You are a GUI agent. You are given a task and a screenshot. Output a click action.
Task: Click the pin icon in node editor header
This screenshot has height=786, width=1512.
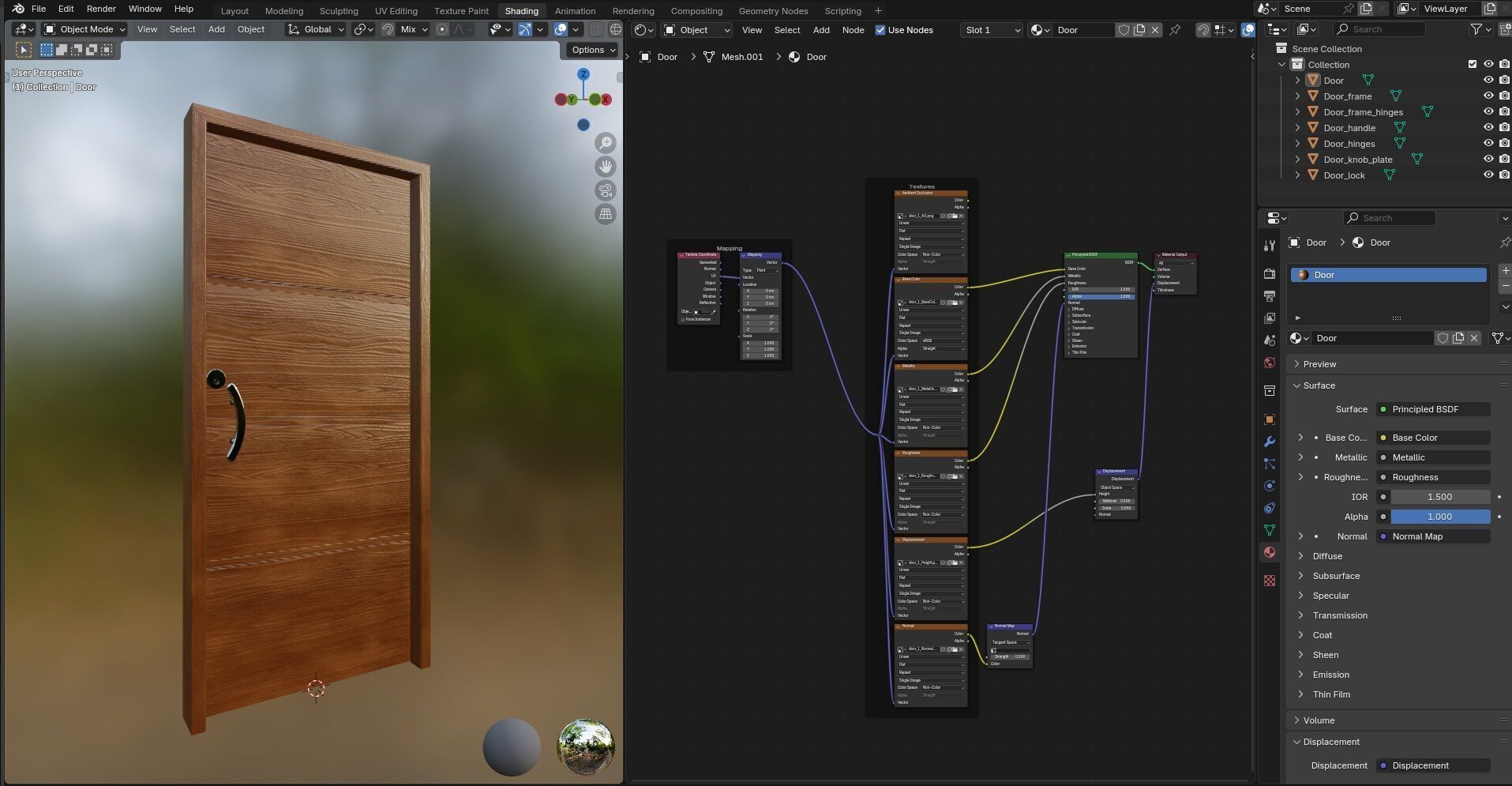[1175, 30]
